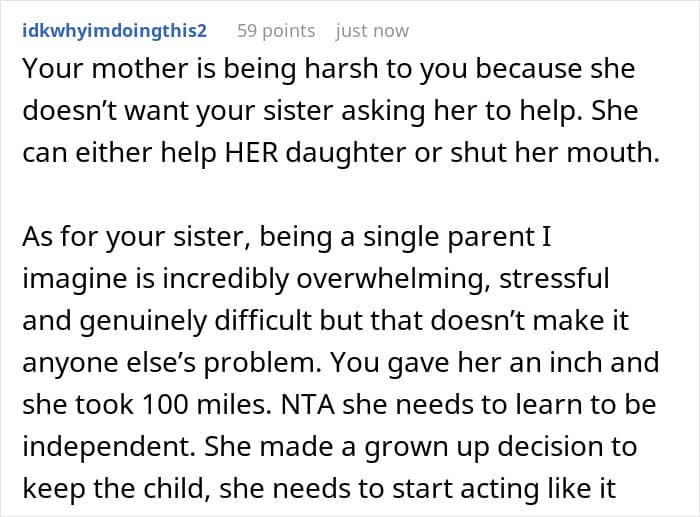Image resolution: width=700 pixels, height=517 pixels.
Task: Open the idkwhyimdoingthis2 user profile
Action: tap(113, 30)
